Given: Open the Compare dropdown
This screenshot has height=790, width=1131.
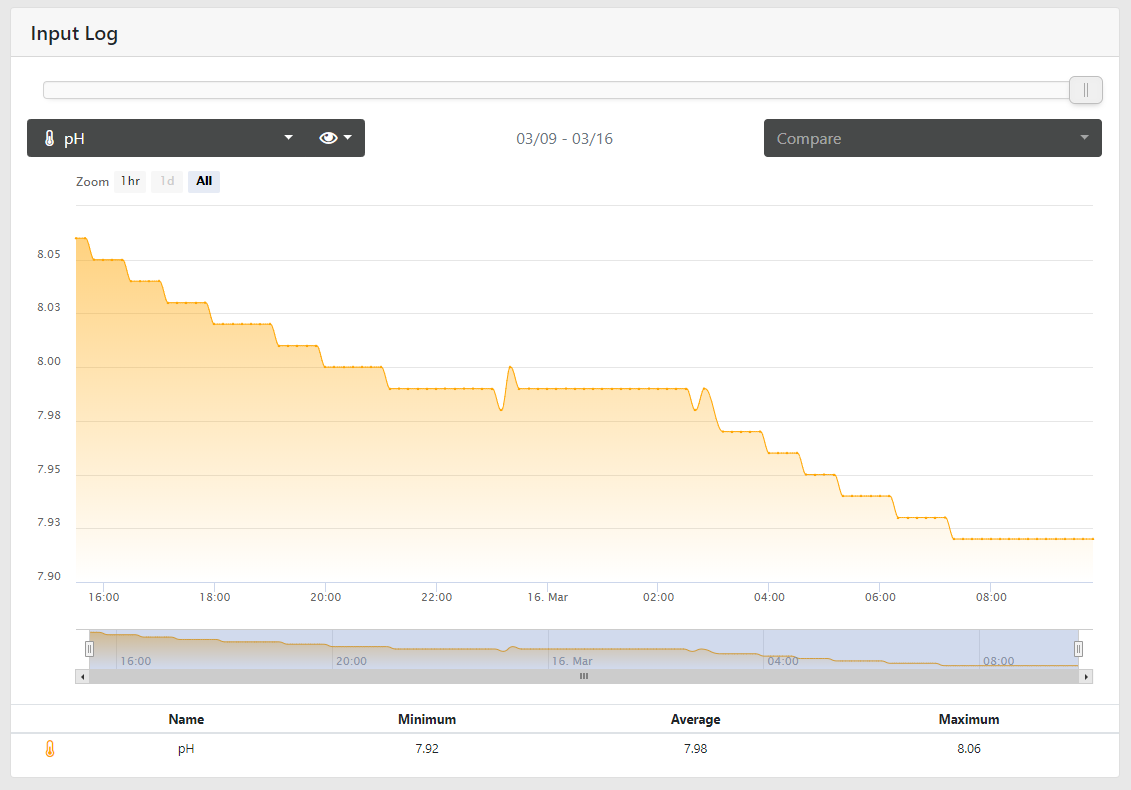Looking at the screenshot, I should pos(933,138).
